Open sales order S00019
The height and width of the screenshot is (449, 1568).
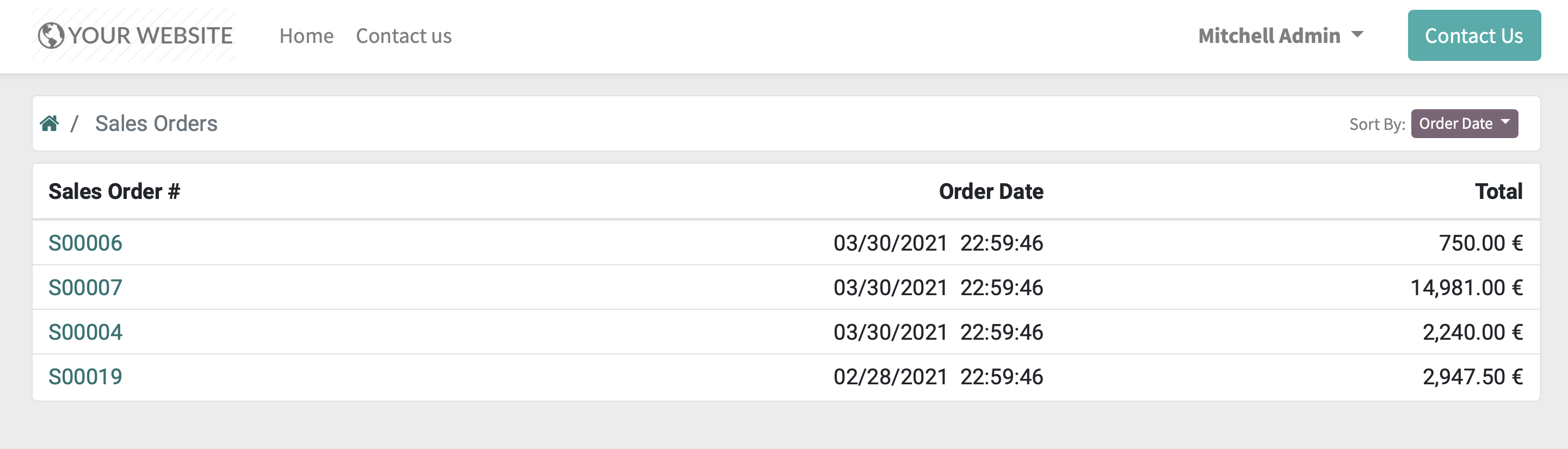[x=85, y=377]
